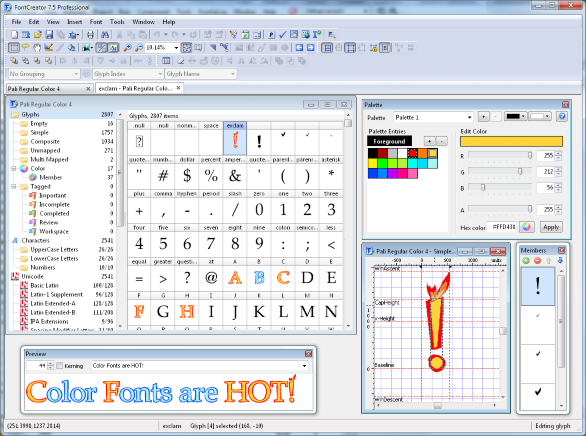Toggle the Kerning checkbox in Preview

[59, 366]
